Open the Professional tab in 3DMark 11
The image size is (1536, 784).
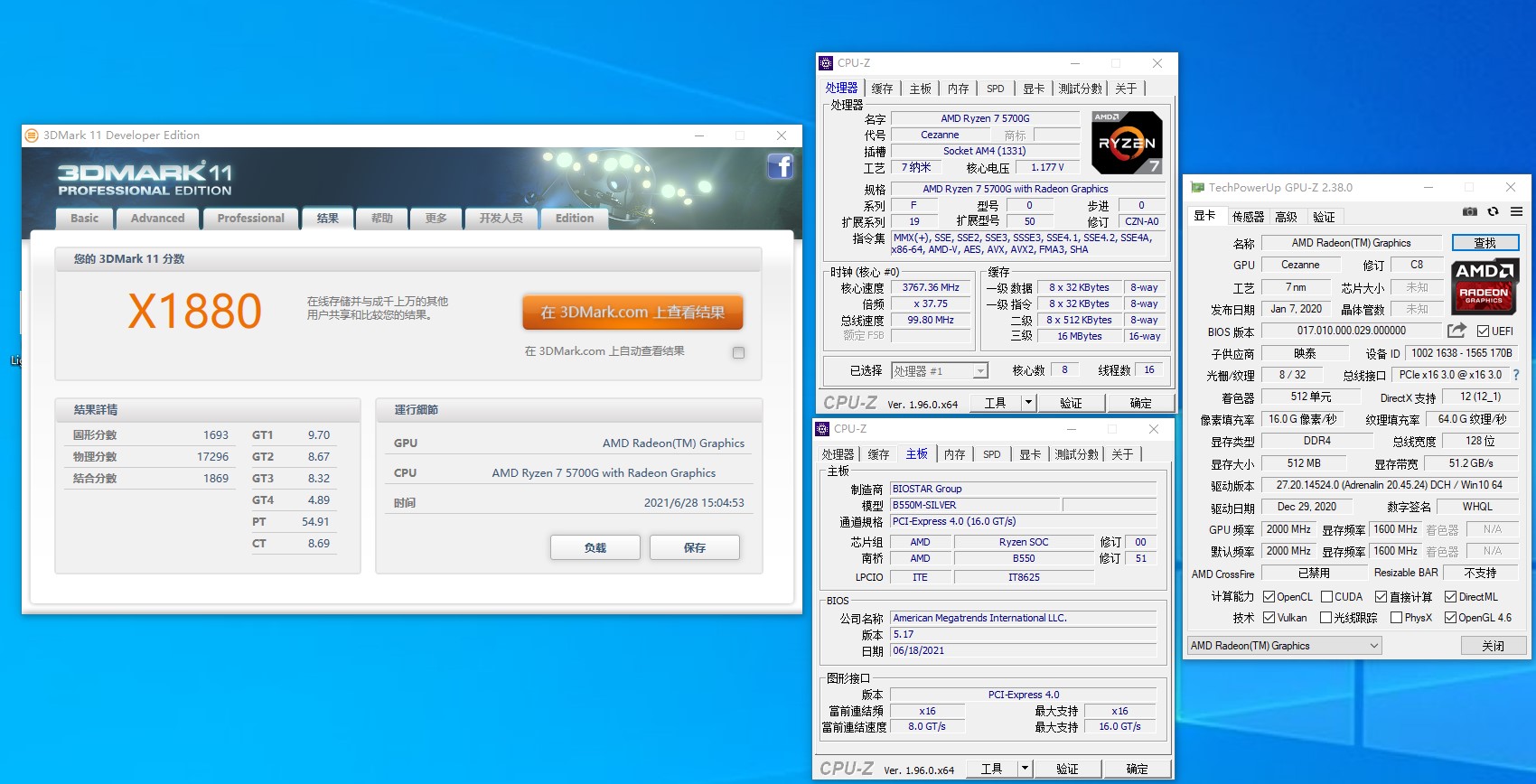pos(251,219)
